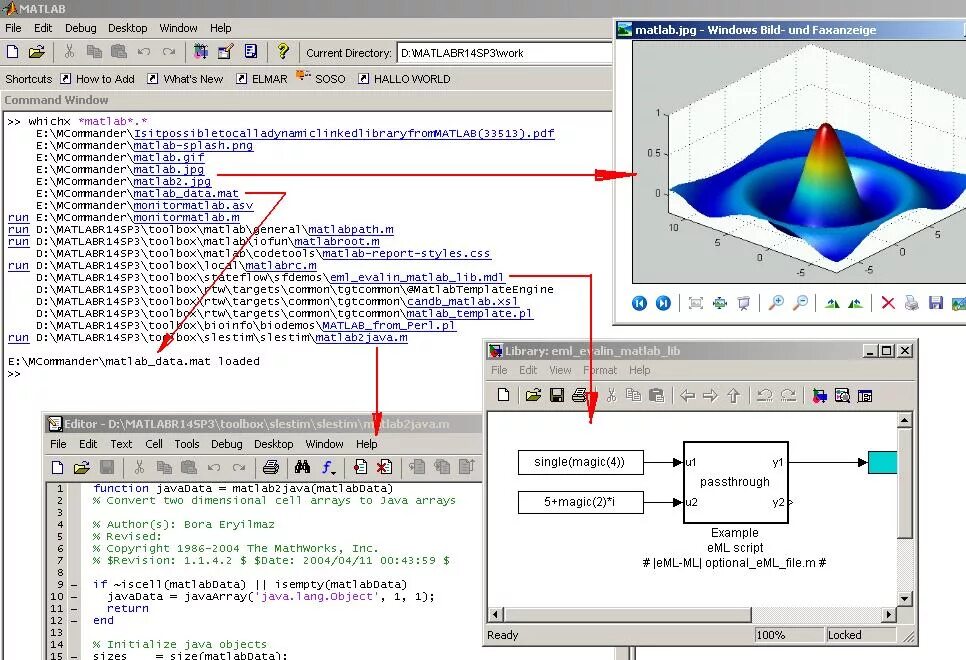Screen dimensions: 966x660
Task: Open matlab-splash.png link in Command Window
Action: pyautogui.click(x=193, y=145)
